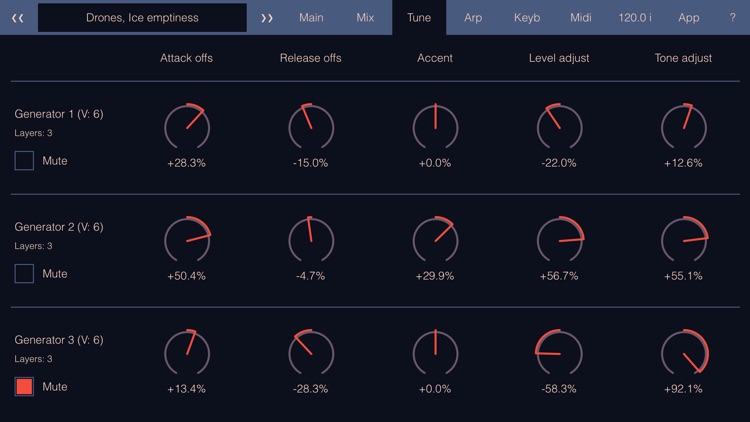
Task: Click Generator 2 Accent knob
Action: point(435,240)
